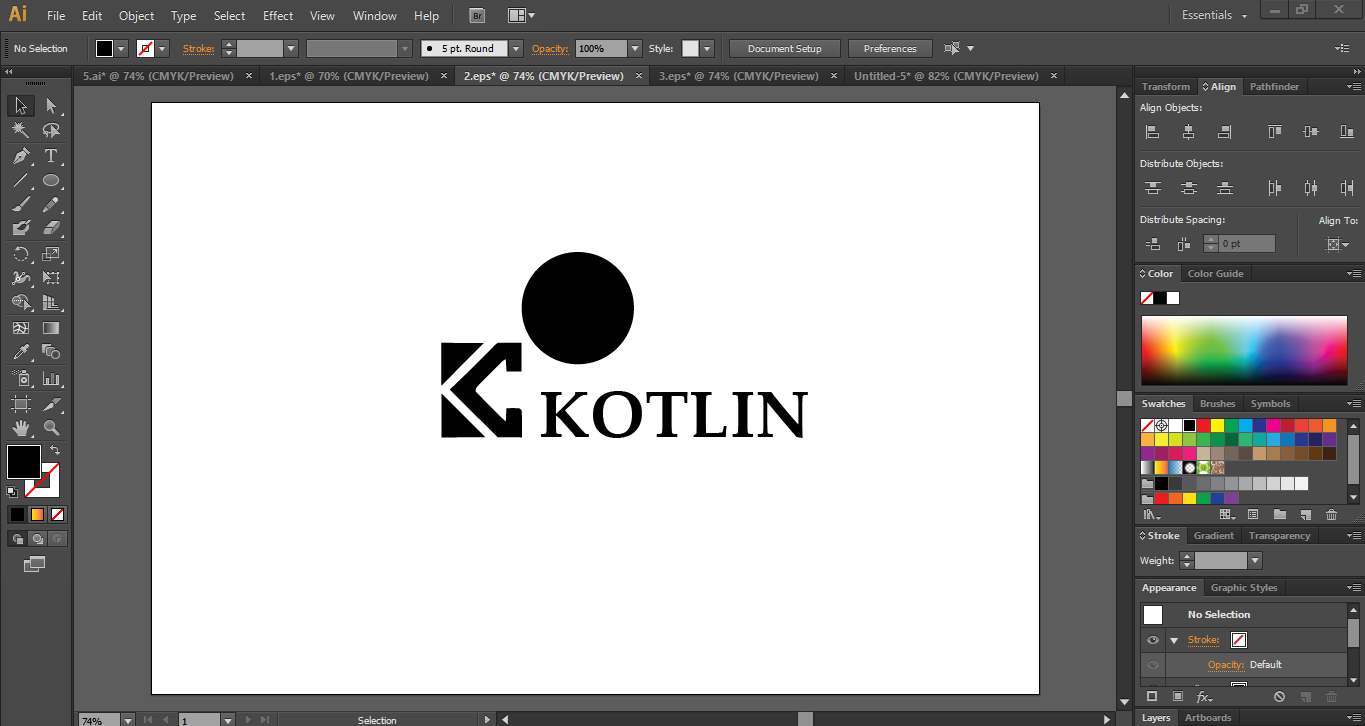Activate the Type tool
Image resolution: width=1365 pixels, height=726 pixels.
coord(51,156)
